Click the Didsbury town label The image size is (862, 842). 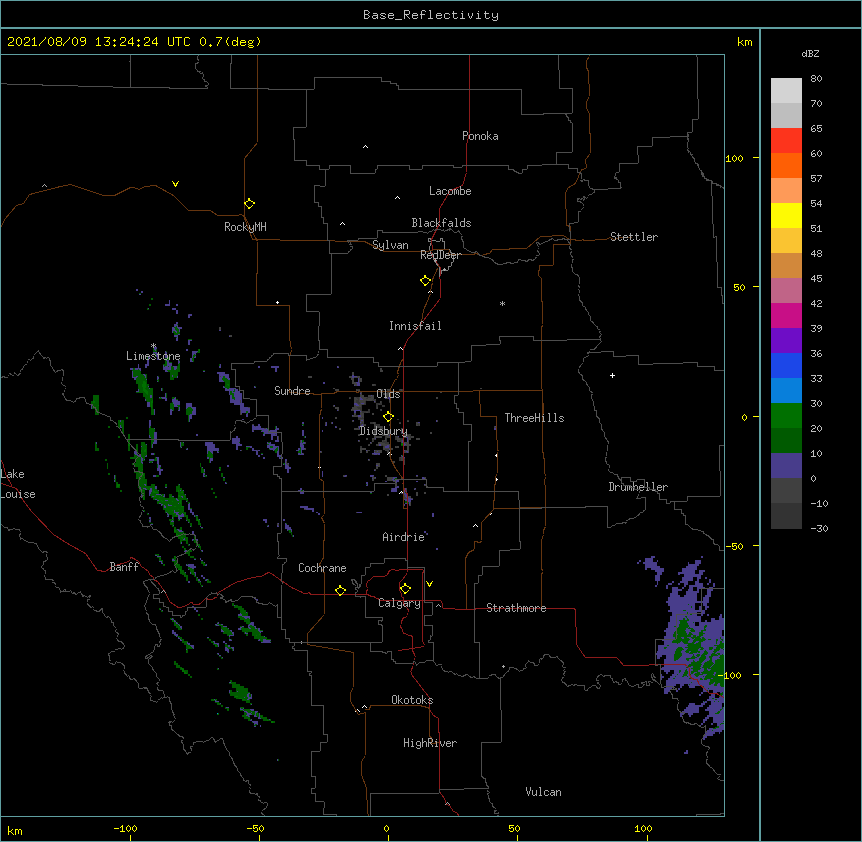(x=383, y=431)
